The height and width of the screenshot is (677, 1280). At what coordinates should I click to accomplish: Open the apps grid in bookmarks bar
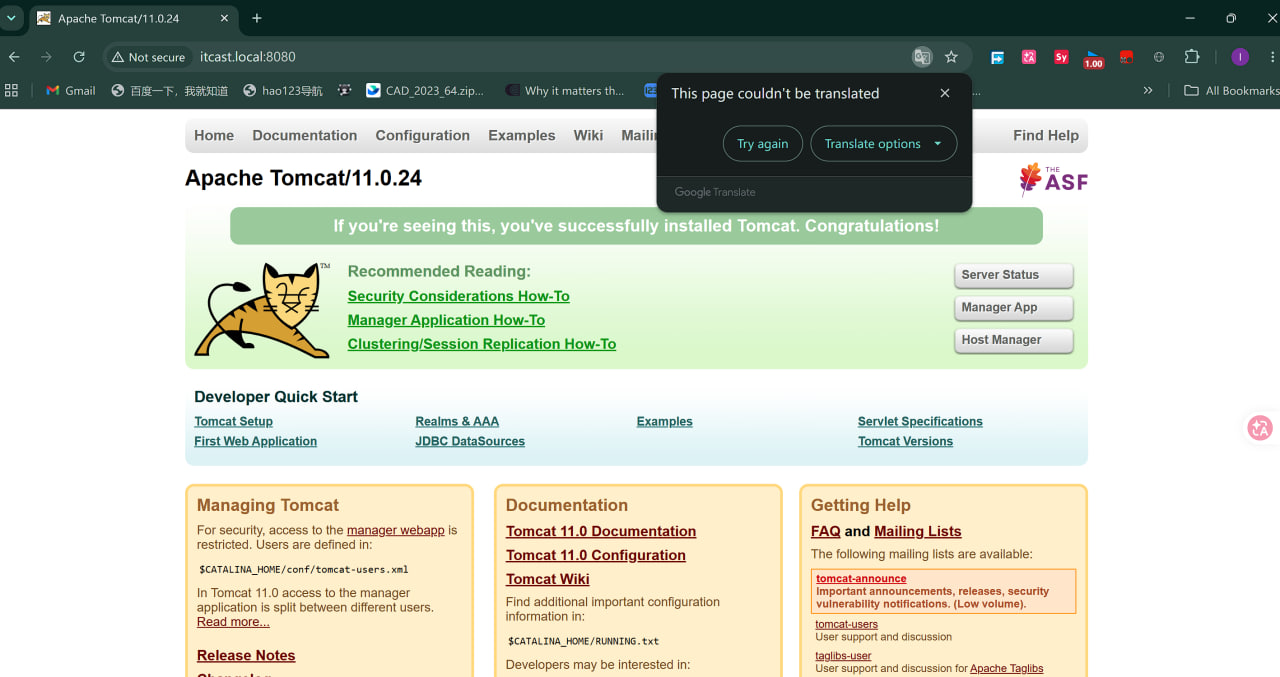click(x=12, y=90)
